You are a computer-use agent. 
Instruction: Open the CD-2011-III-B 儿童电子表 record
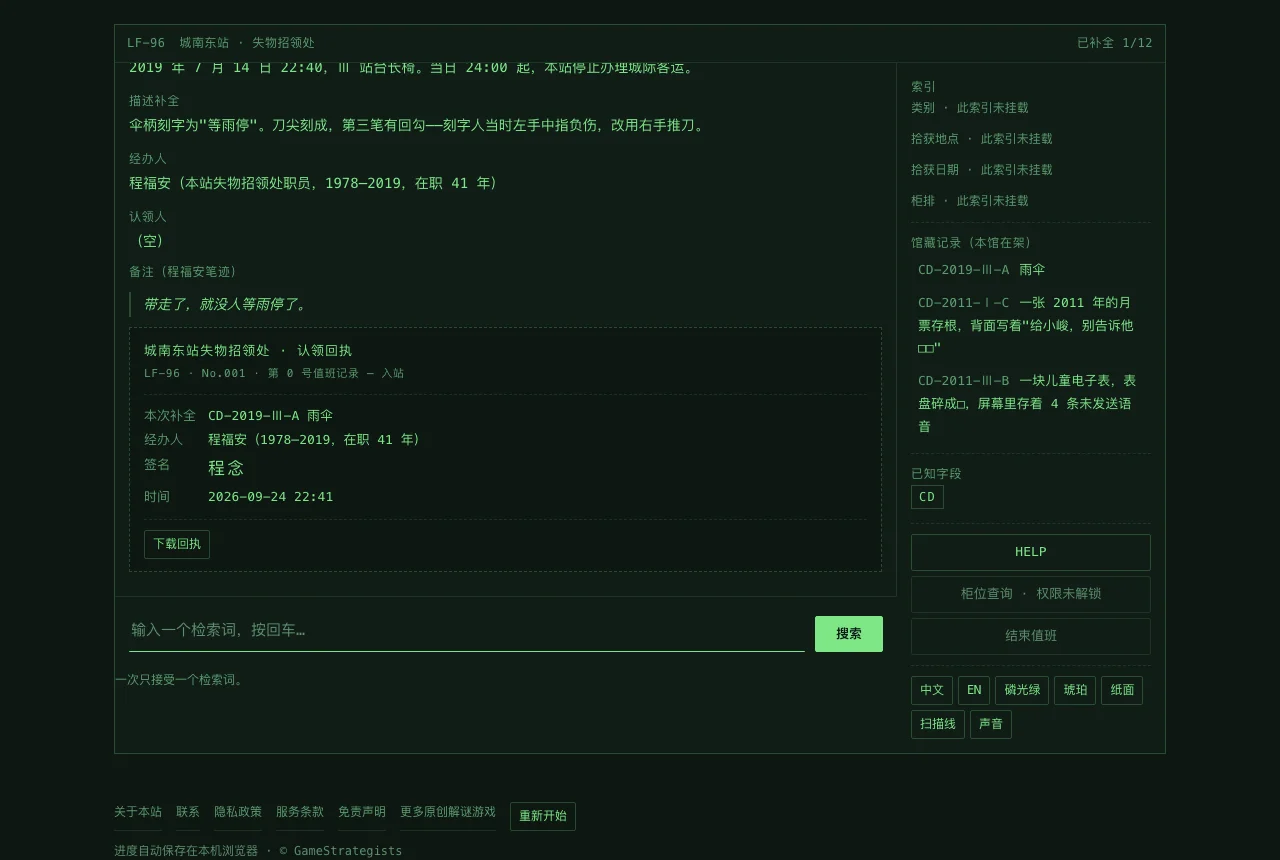point(1031,403)
